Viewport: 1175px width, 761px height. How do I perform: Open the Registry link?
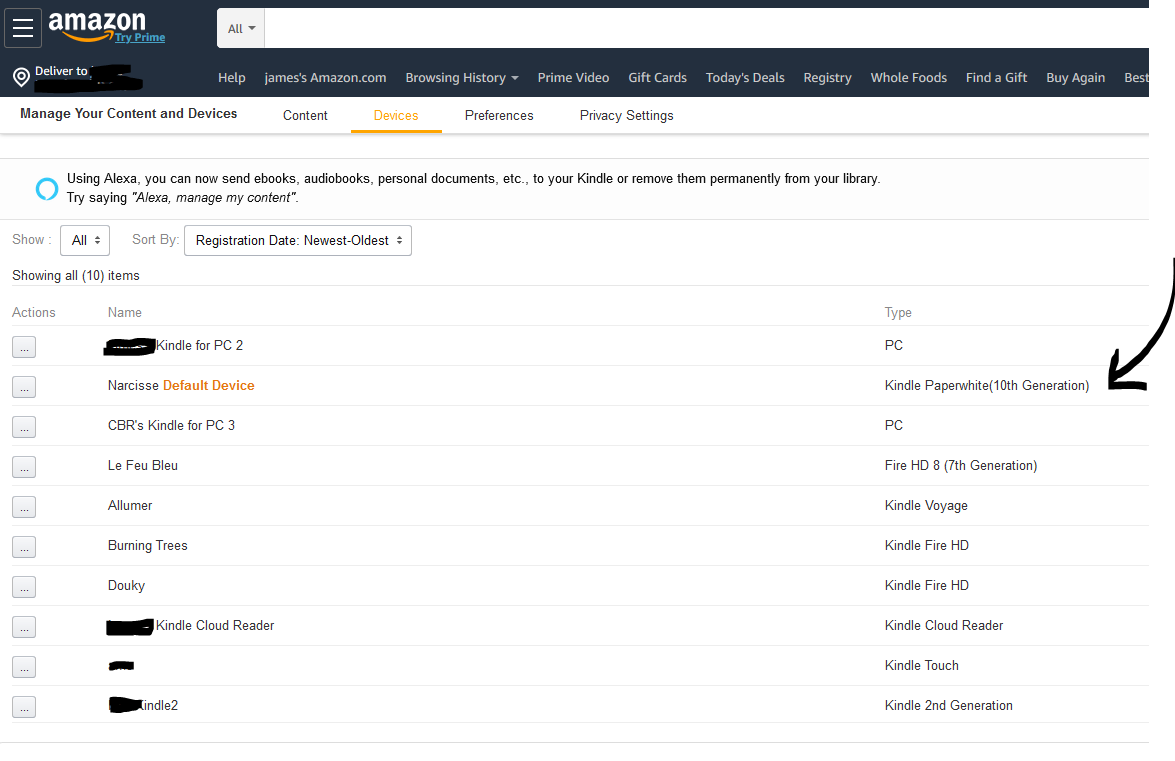point(827,78)
